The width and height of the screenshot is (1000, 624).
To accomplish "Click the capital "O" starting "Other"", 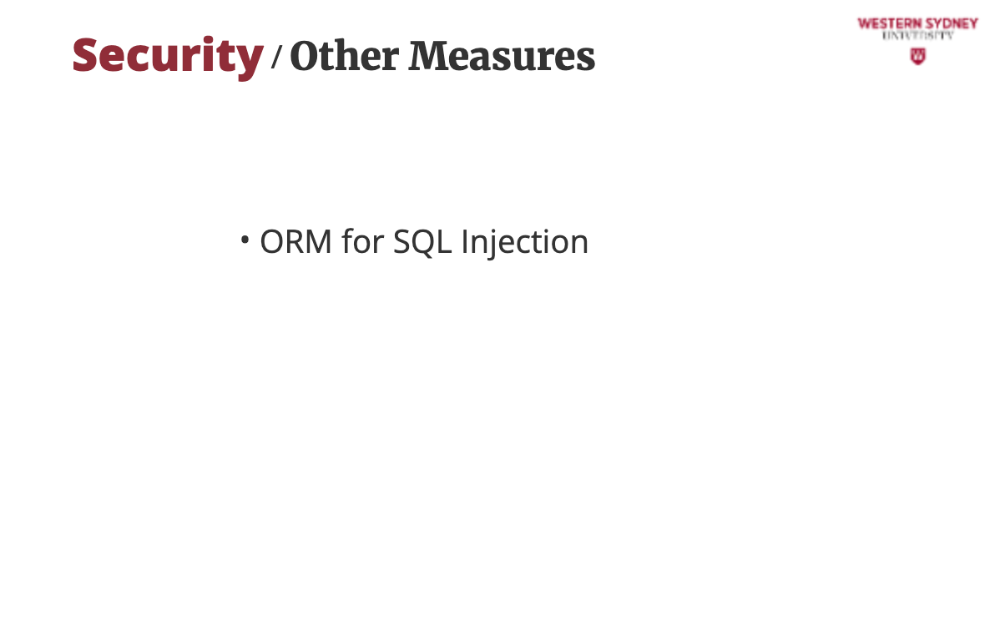I will [x=304, y=56].
